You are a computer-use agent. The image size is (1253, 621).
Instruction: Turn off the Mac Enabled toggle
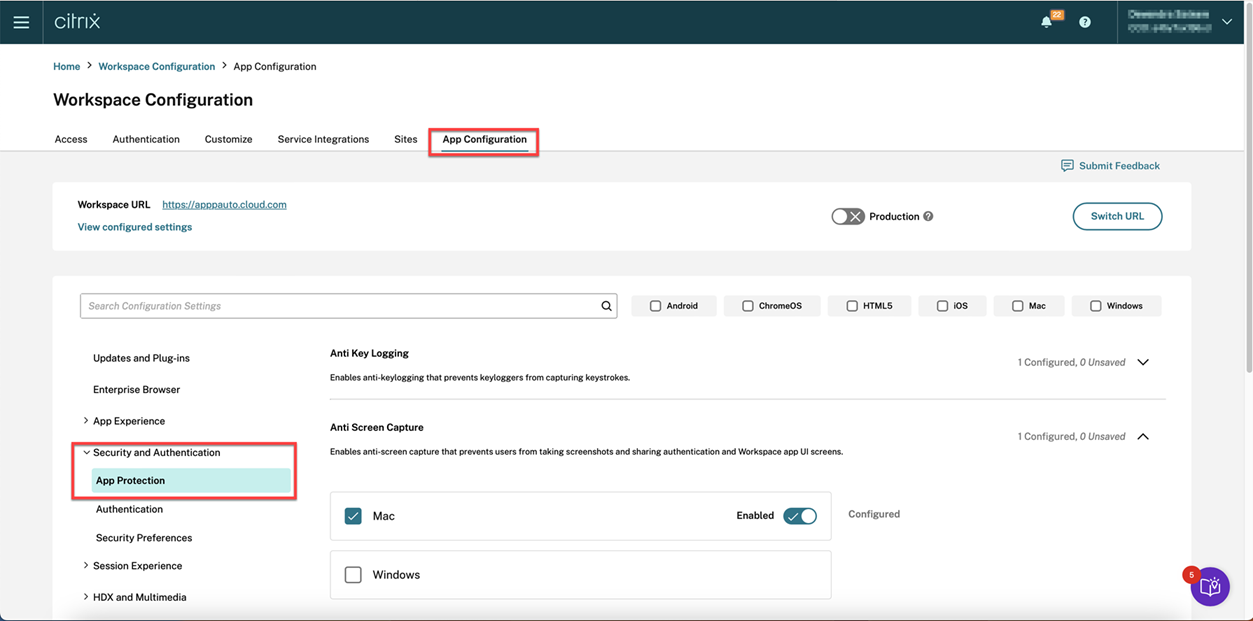(800, 516)
